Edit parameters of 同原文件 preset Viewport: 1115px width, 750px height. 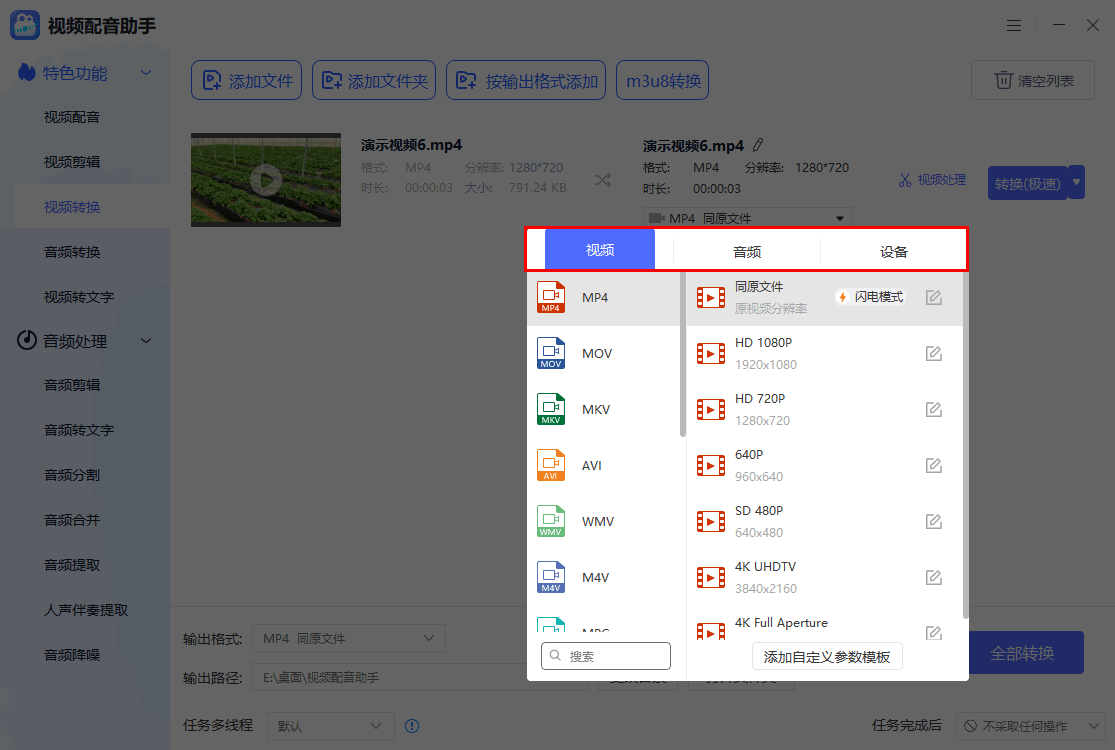coord(934,298)
